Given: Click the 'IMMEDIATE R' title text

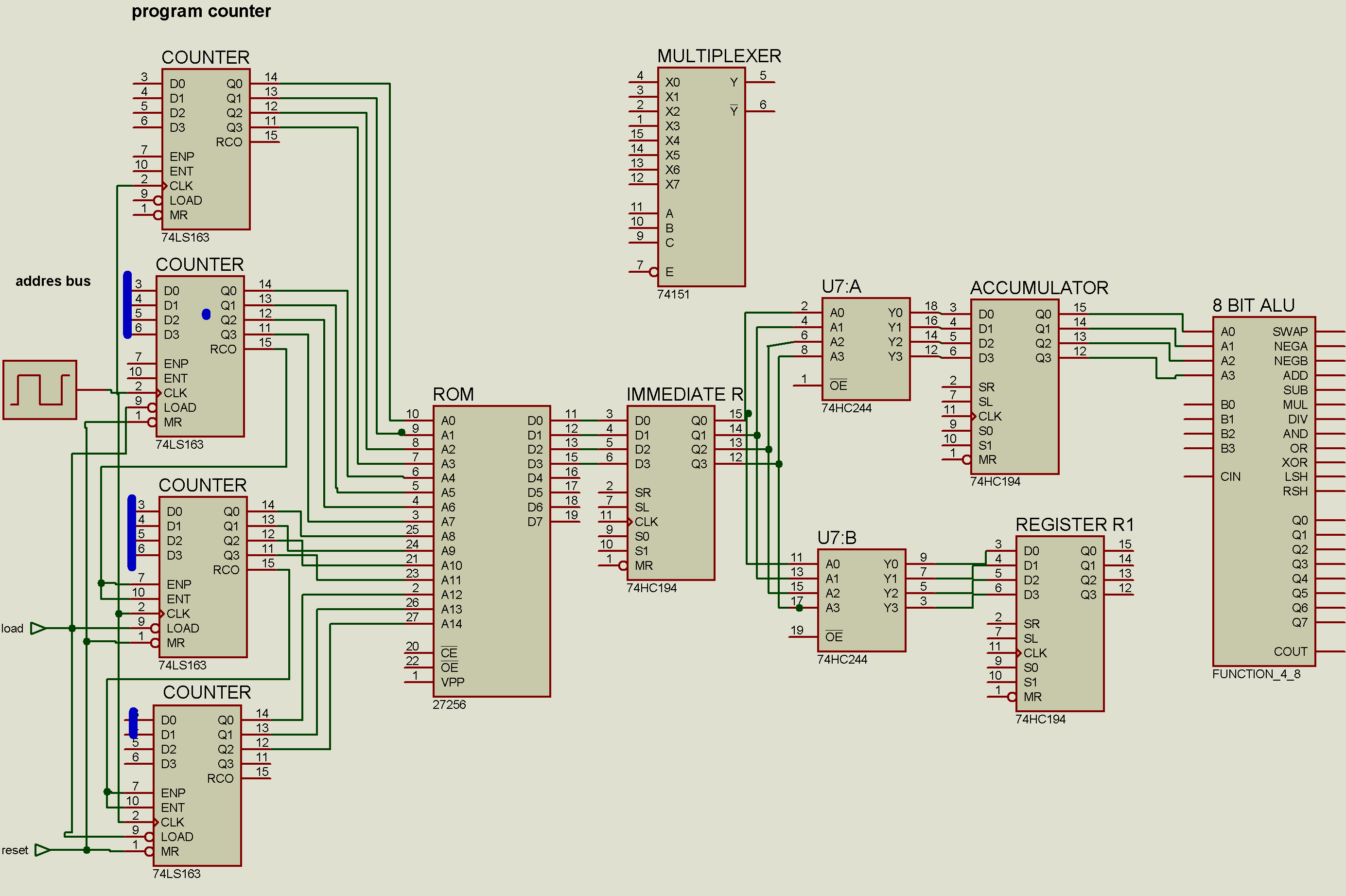Looking at the screenshot, I should [x=684, y=394].
